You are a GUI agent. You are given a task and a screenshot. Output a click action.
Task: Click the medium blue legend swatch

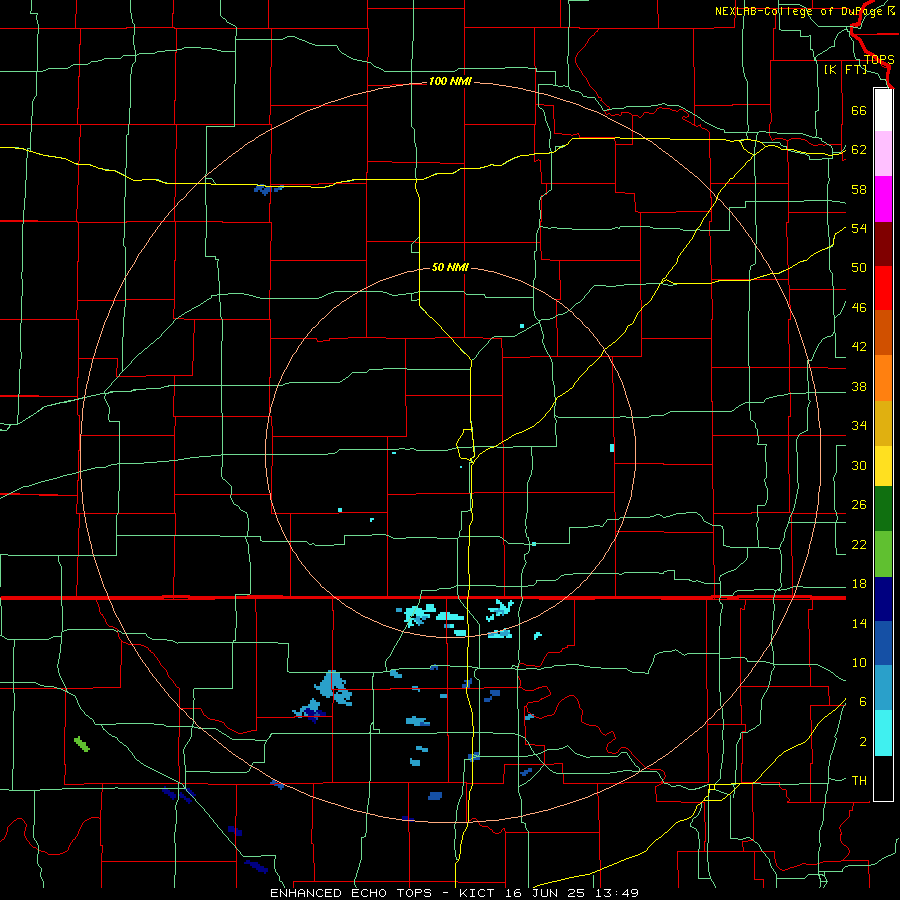coord(883,643)
